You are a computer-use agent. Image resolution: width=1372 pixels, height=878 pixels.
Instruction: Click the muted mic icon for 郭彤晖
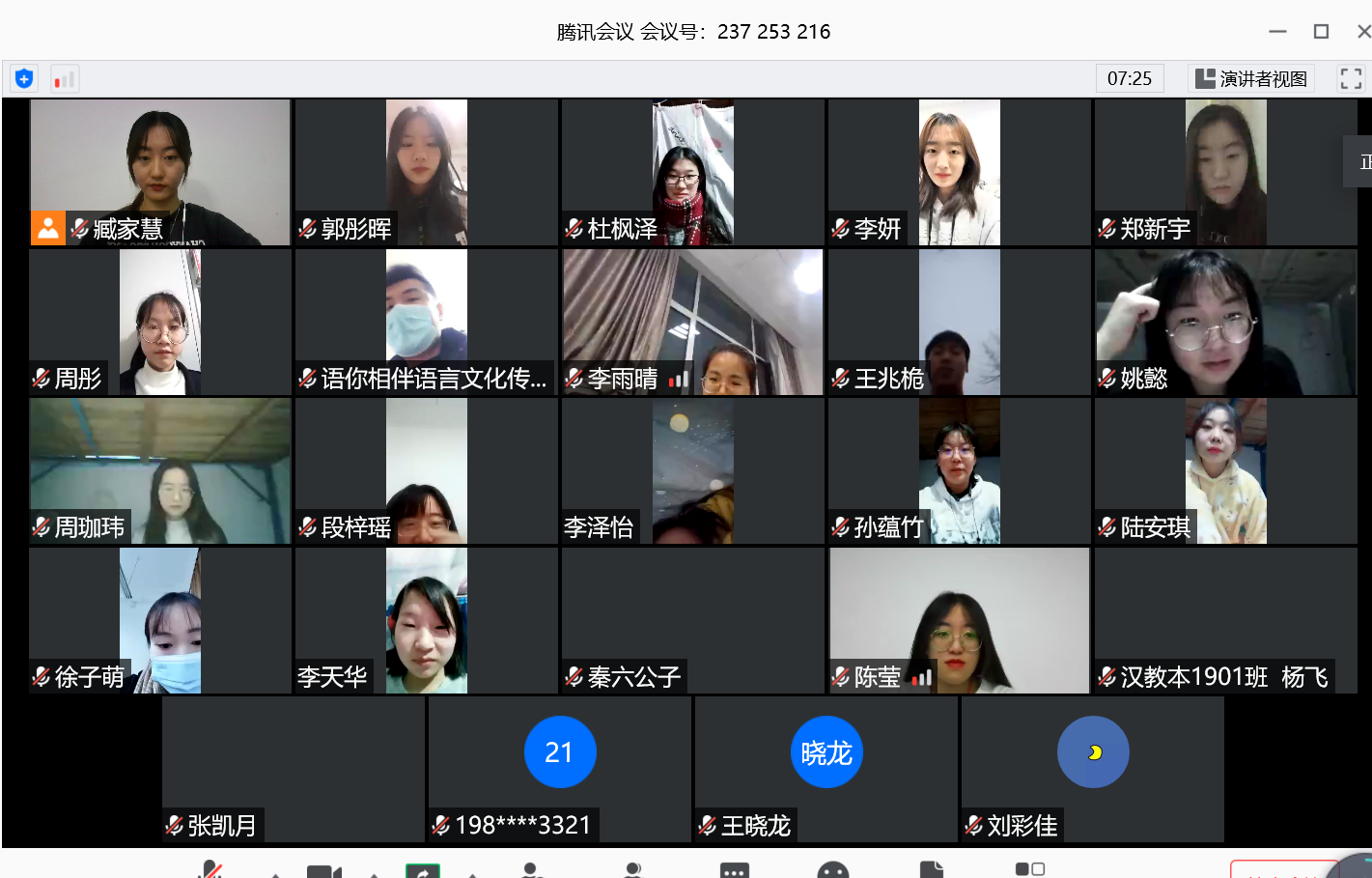(308, 229)
